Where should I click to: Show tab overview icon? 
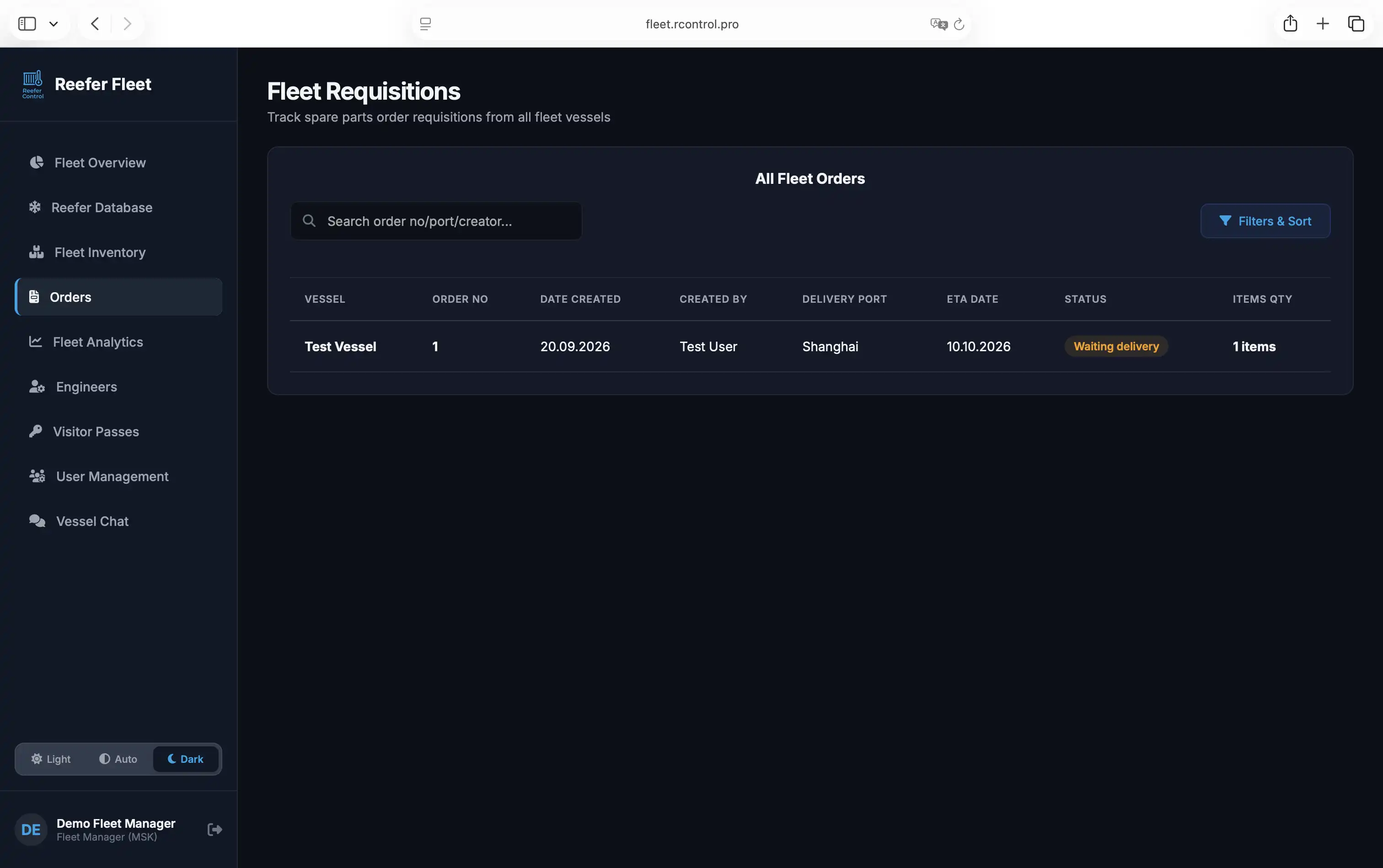(1356, 23)
